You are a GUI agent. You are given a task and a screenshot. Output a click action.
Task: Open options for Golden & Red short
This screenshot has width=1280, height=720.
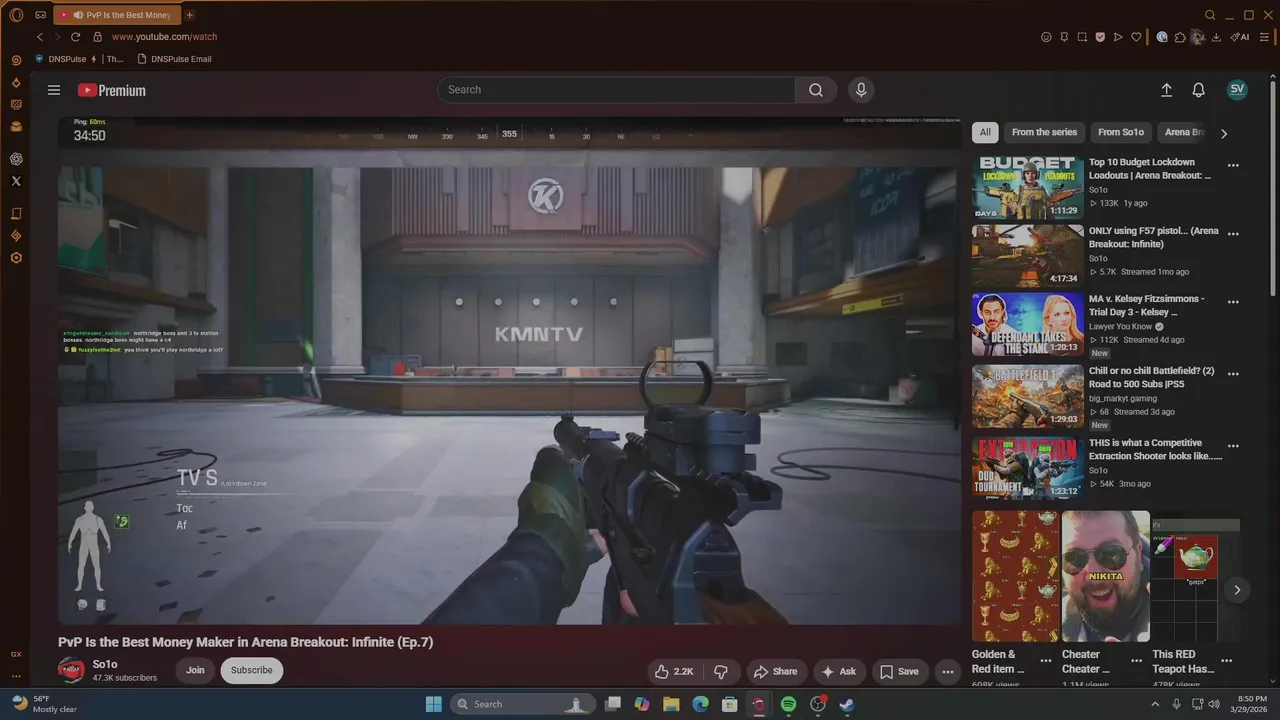1045,661
